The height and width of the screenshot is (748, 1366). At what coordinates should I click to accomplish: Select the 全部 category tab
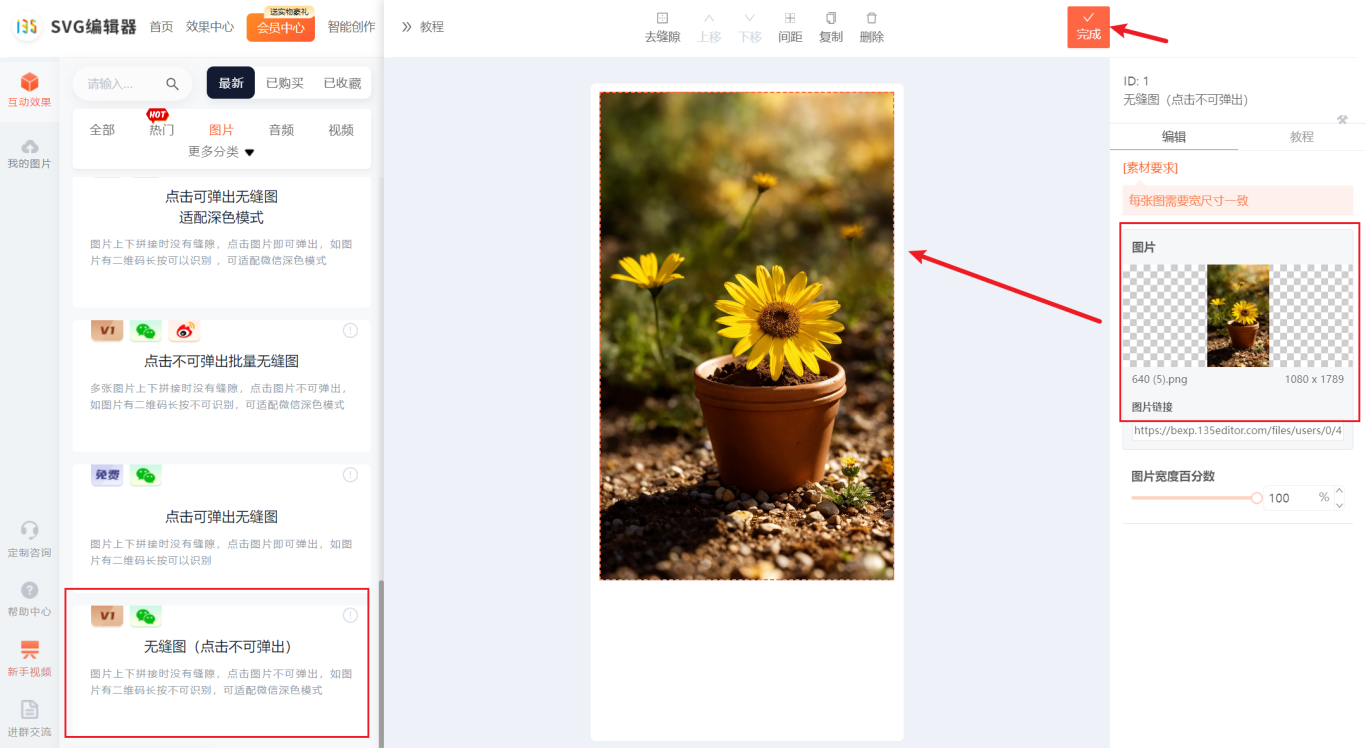coord(102,130)
